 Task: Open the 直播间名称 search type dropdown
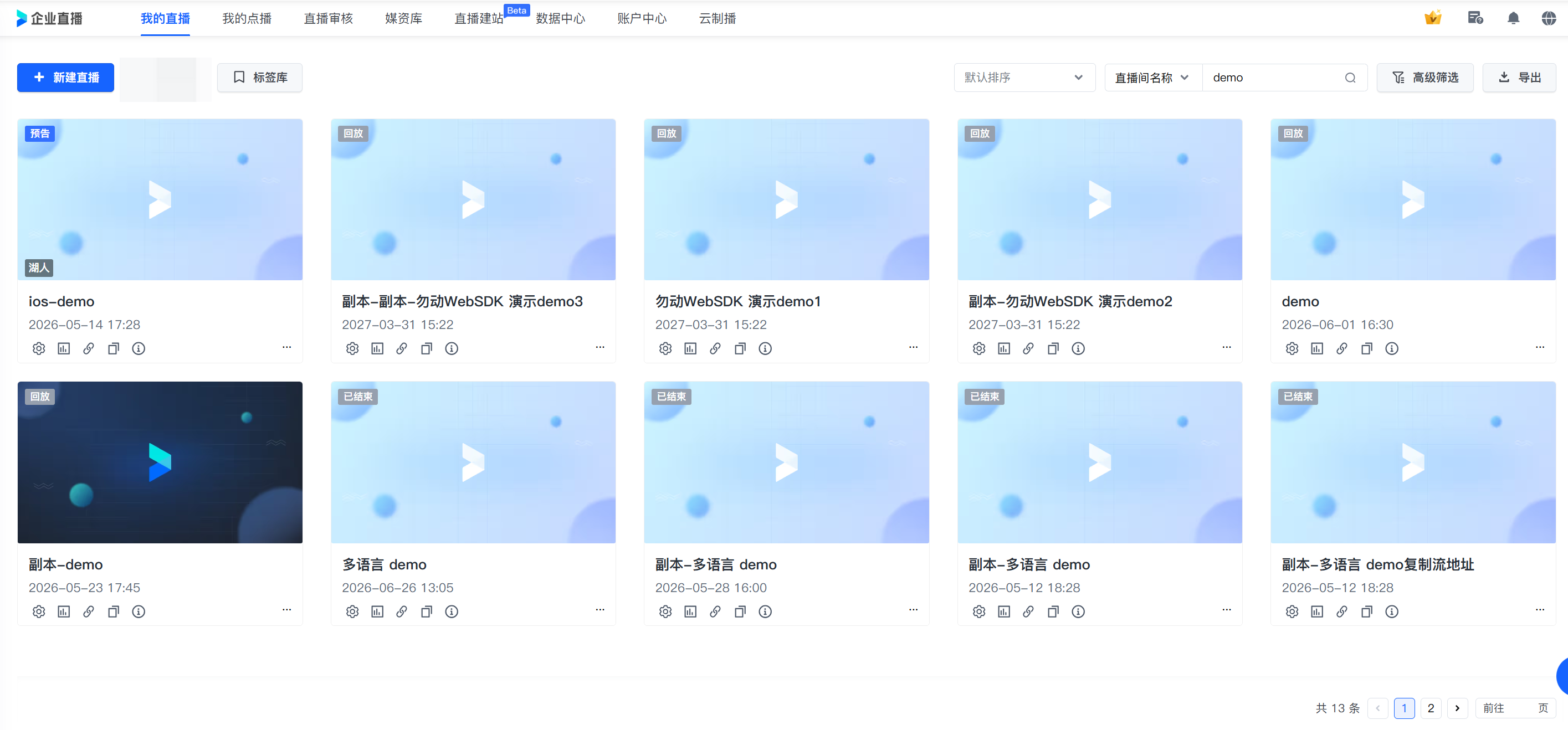pyautogui.click(x=1153, y=78)
